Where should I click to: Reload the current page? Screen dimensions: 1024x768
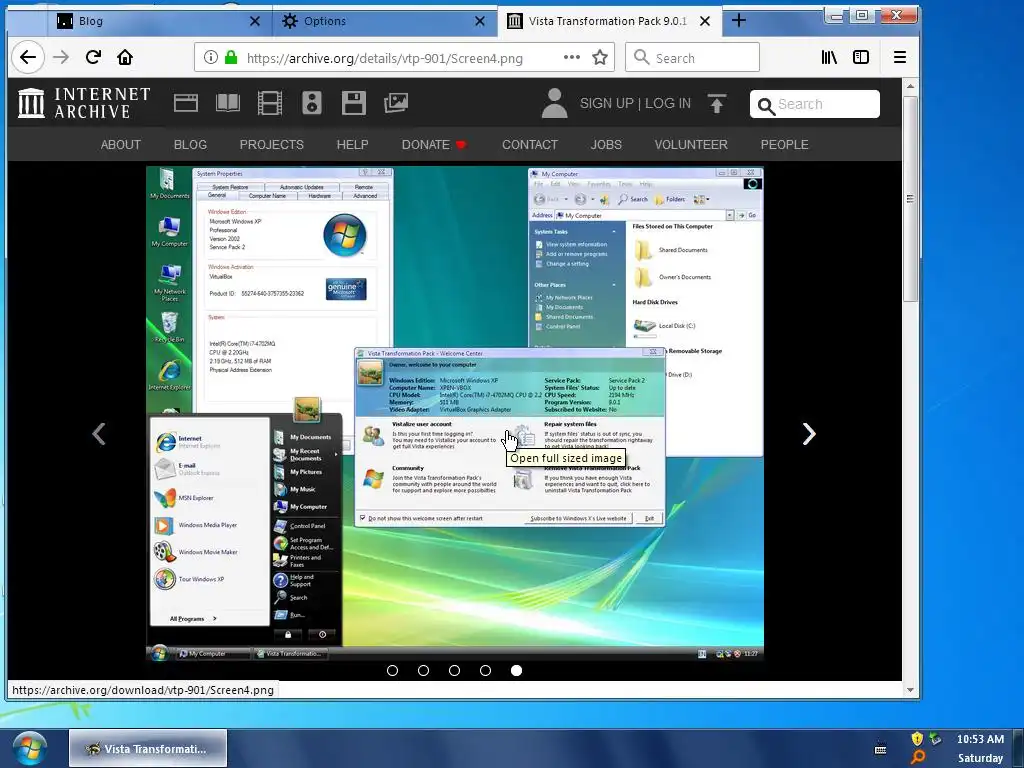[x=93, y=57]
